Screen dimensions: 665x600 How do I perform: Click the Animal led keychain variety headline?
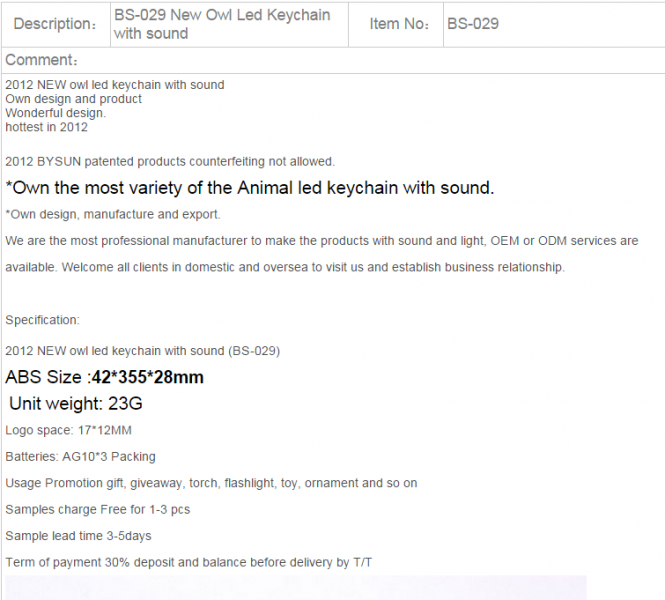[250, 187]
